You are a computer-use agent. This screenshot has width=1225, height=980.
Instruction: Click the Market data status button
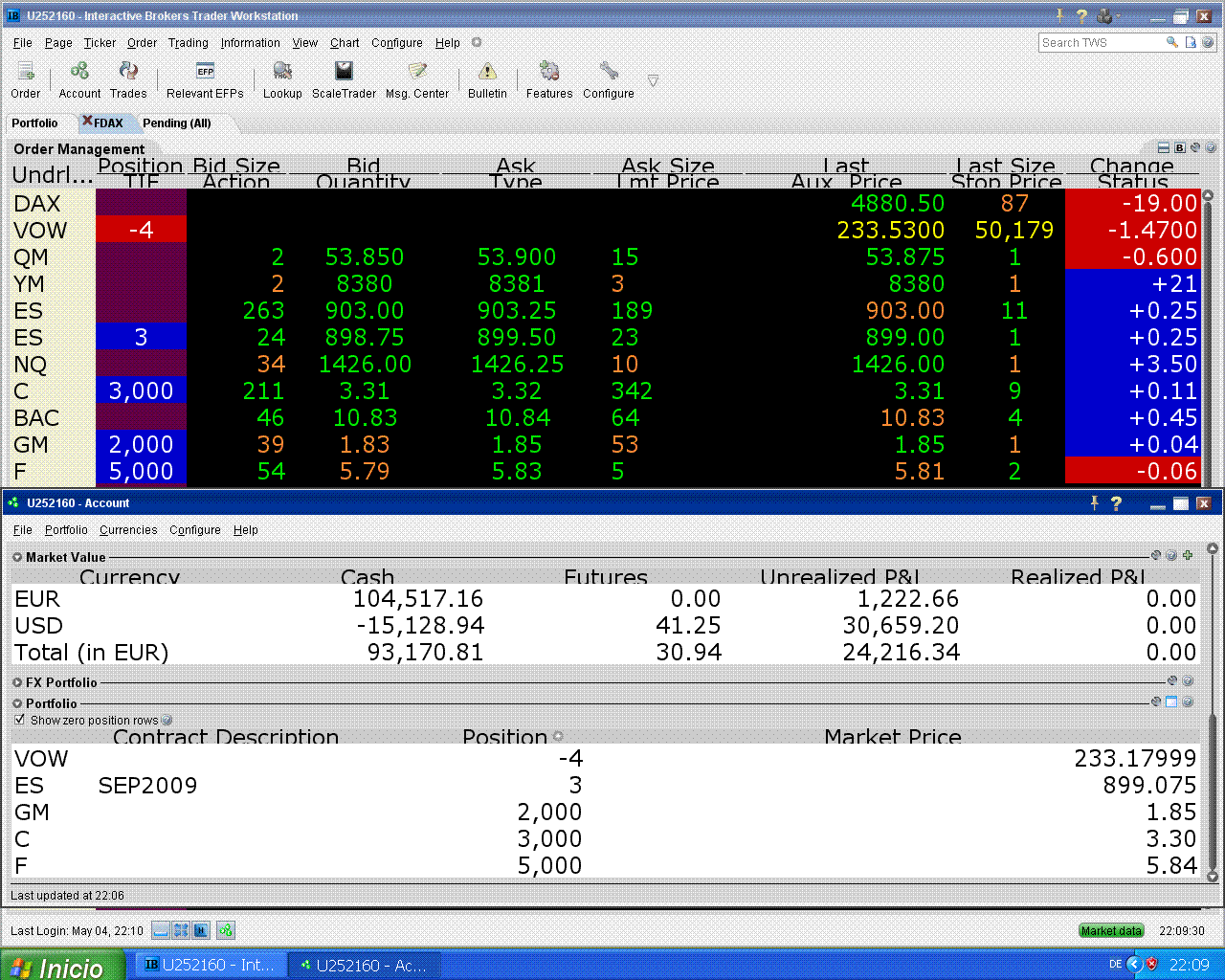(x=1111, y=930)
